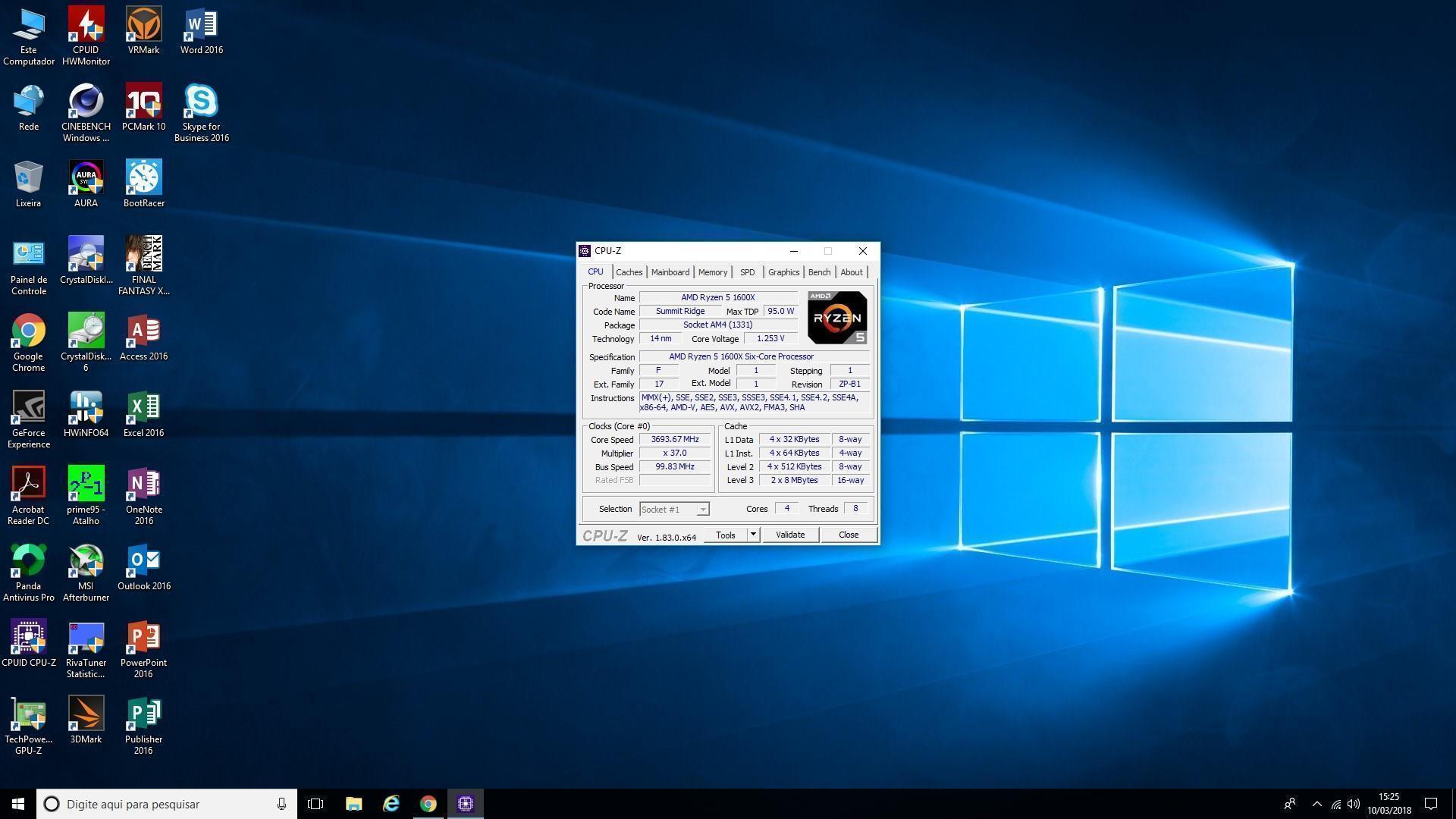Open PowerPoint 2016 desktop icon
The width and height of the screenshot is (1456, 819).
pyautogui.click(x=143, y=648)
